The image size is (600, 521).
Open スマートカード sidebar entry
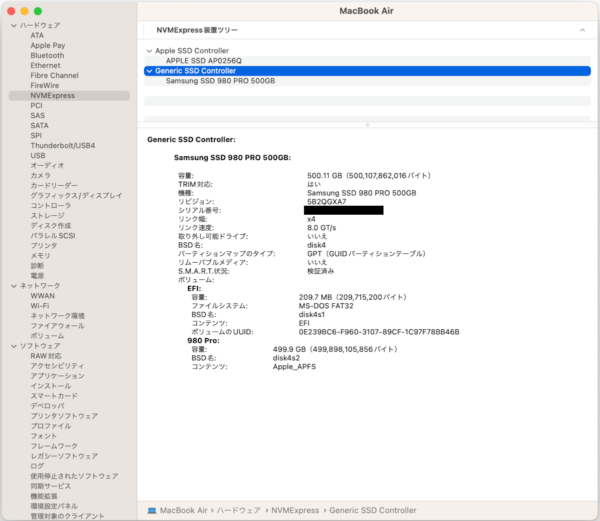click(54, 396)
